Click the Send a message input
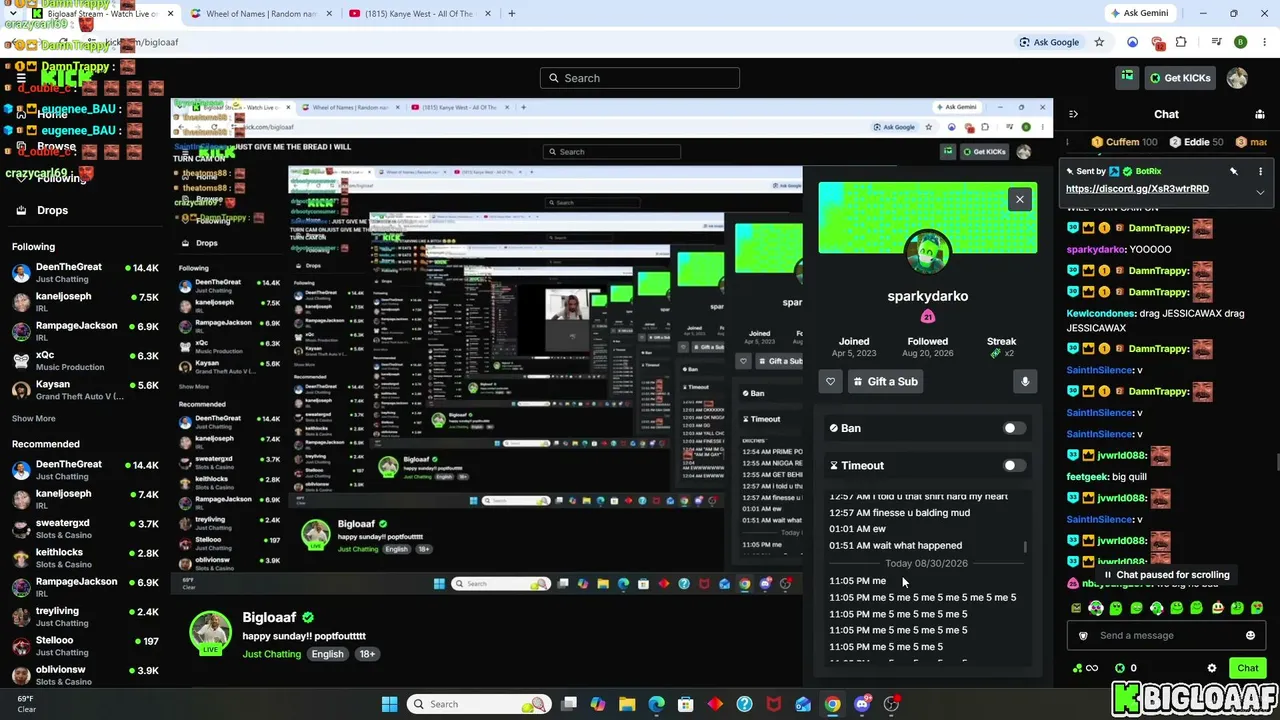This screenshot has height=720, width=1280. point(1166,635)
